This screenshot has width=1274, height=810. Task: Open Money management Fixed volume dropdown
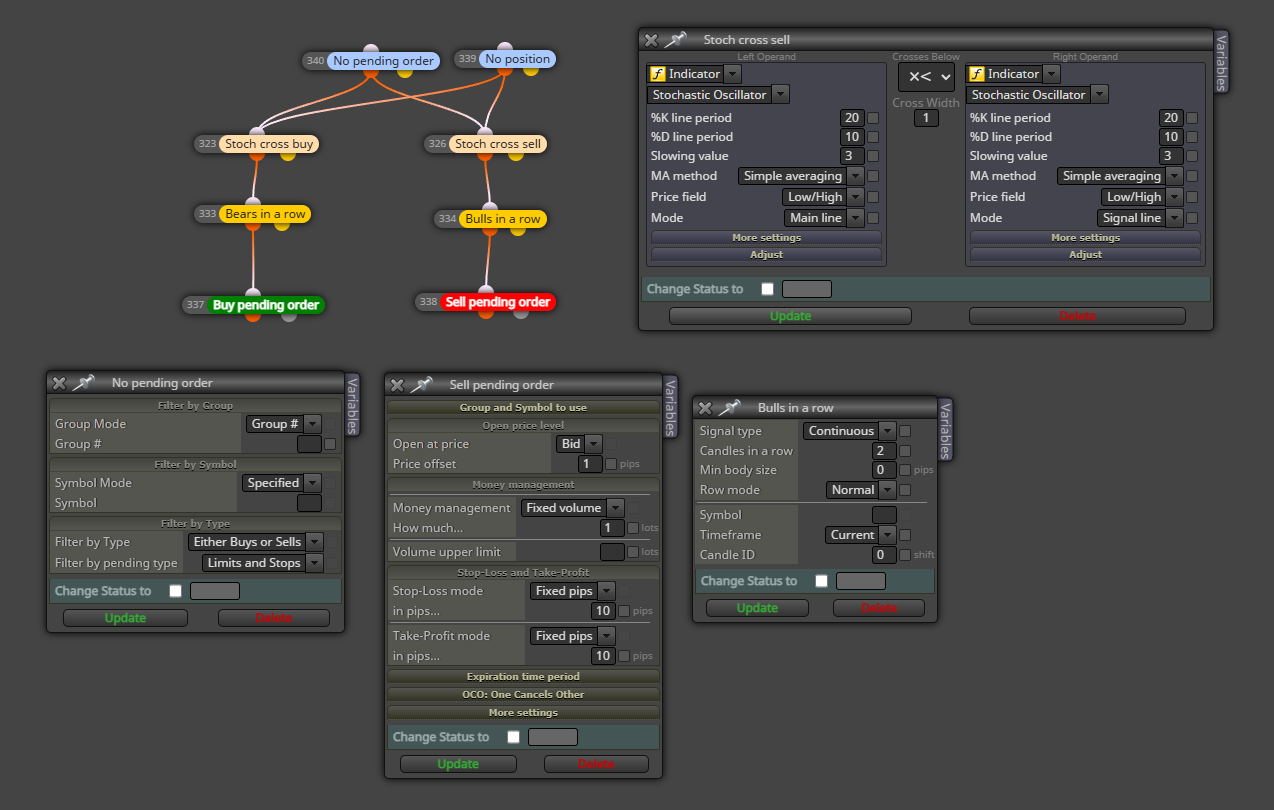(572, 508)
